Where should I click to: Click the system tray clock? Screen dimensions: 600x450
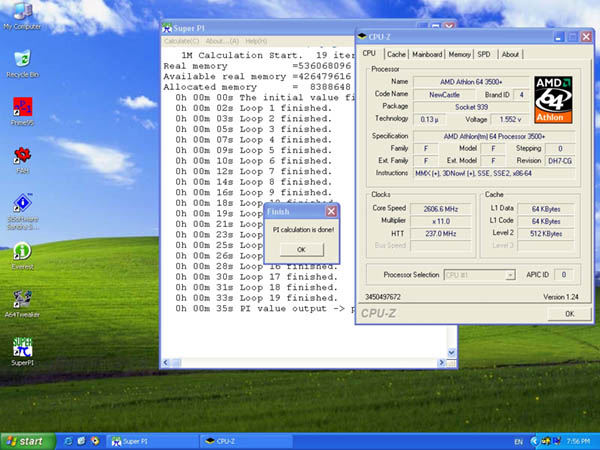click(578, 442)
